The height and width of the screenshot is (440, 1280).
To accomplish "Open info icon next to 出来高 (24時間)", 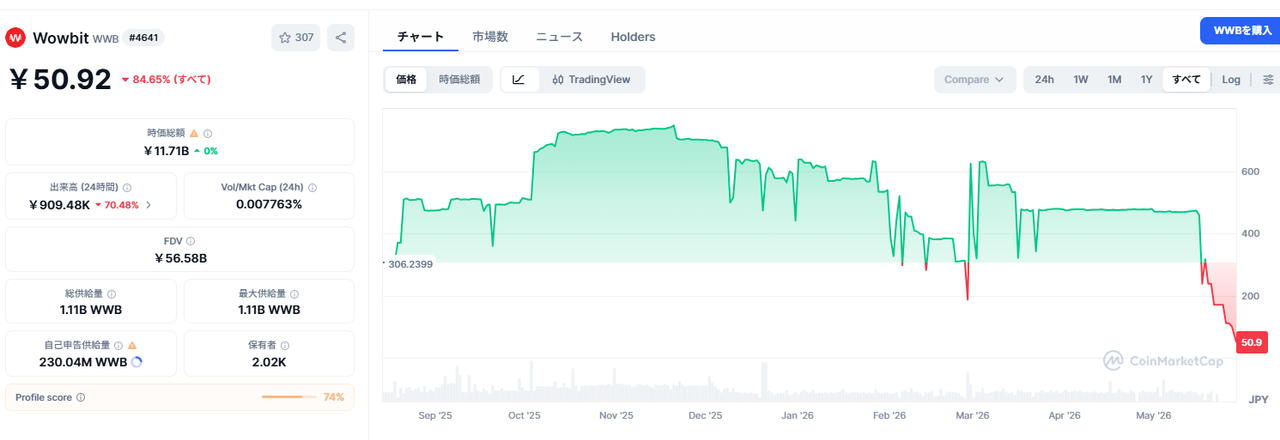I will 127,187.
